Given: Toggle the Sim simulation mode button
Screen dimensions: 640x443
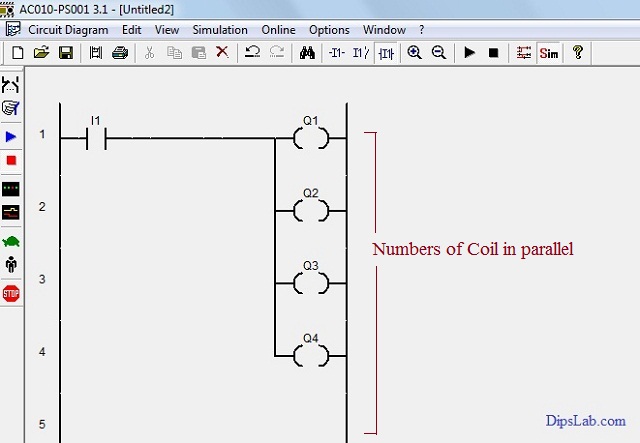Looking at the screenshot, I should (x=549, y=52).
